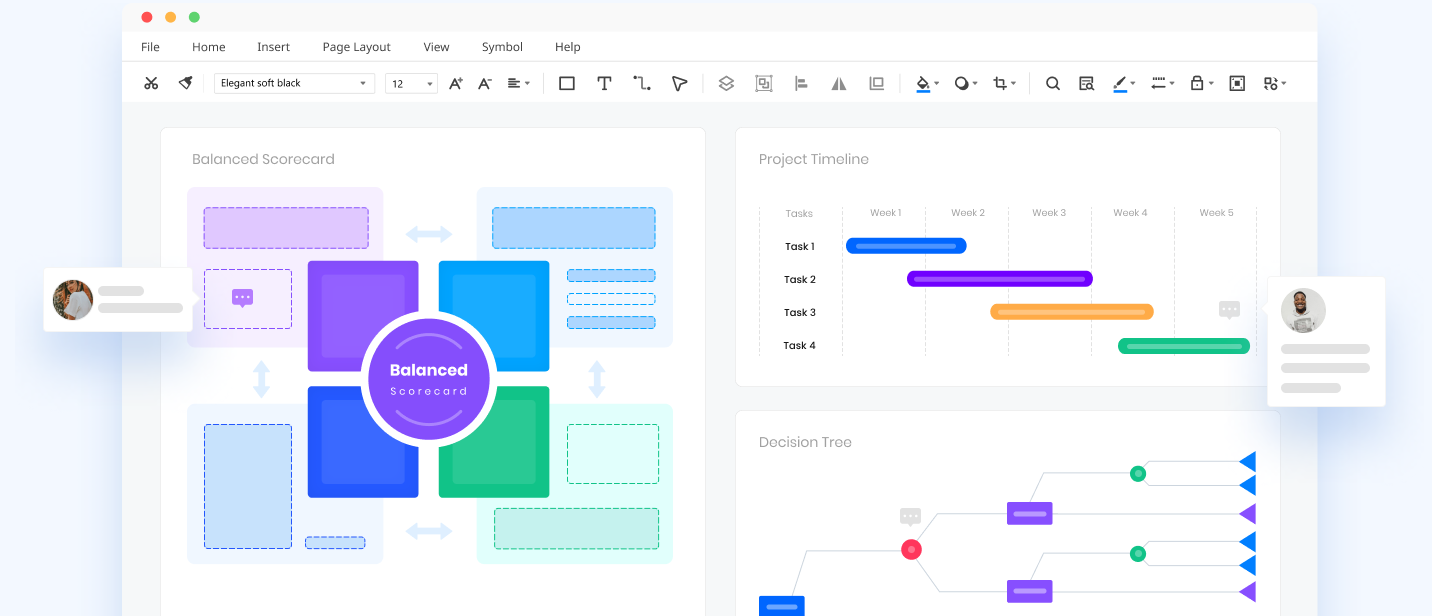Expand the fill color dropdown arrow
Viewport: 1432px width, 616px height.
[936, 84]
